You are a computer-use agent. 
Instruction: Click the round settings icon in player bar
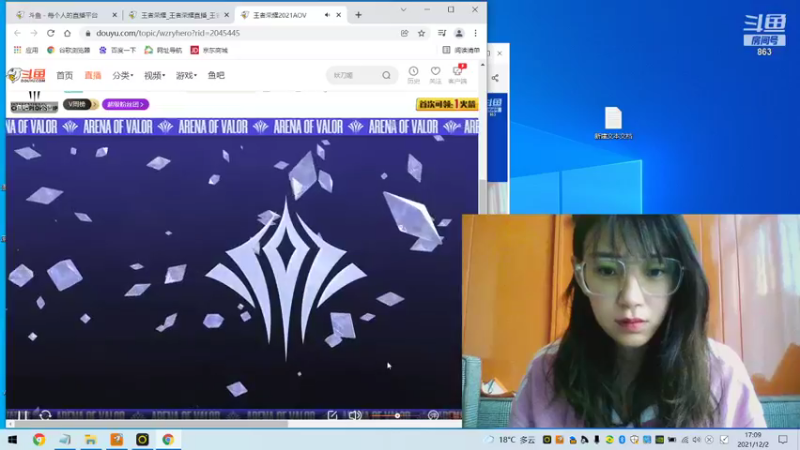[433, 415]
